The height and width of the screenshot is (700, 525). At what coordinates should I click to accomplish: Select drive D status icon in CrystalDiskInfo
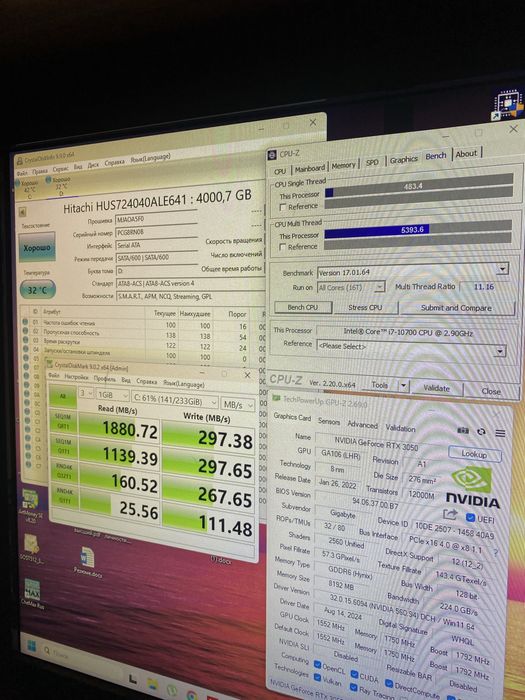[x=48, y=179]
